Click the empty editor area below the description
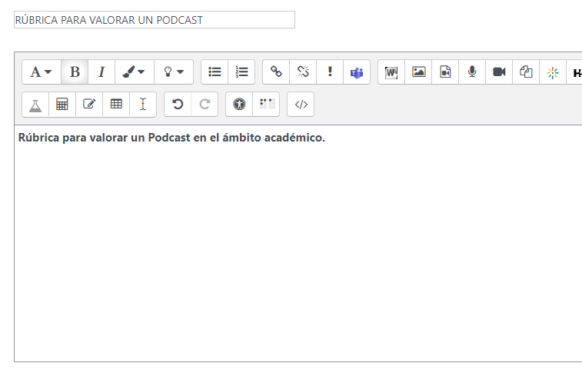This screenshot has height=373, width=582. pyautogui.click(x=297, y=252)
